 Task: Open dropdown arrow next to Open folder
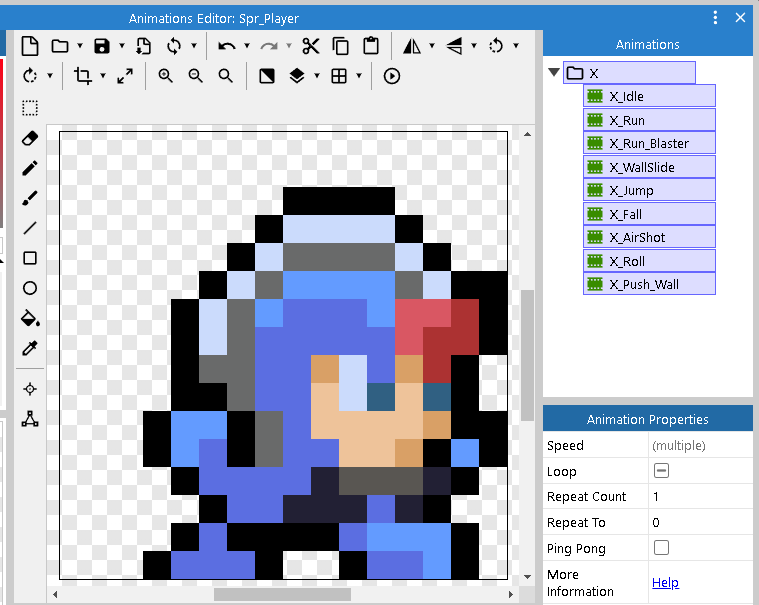point(80,46)
